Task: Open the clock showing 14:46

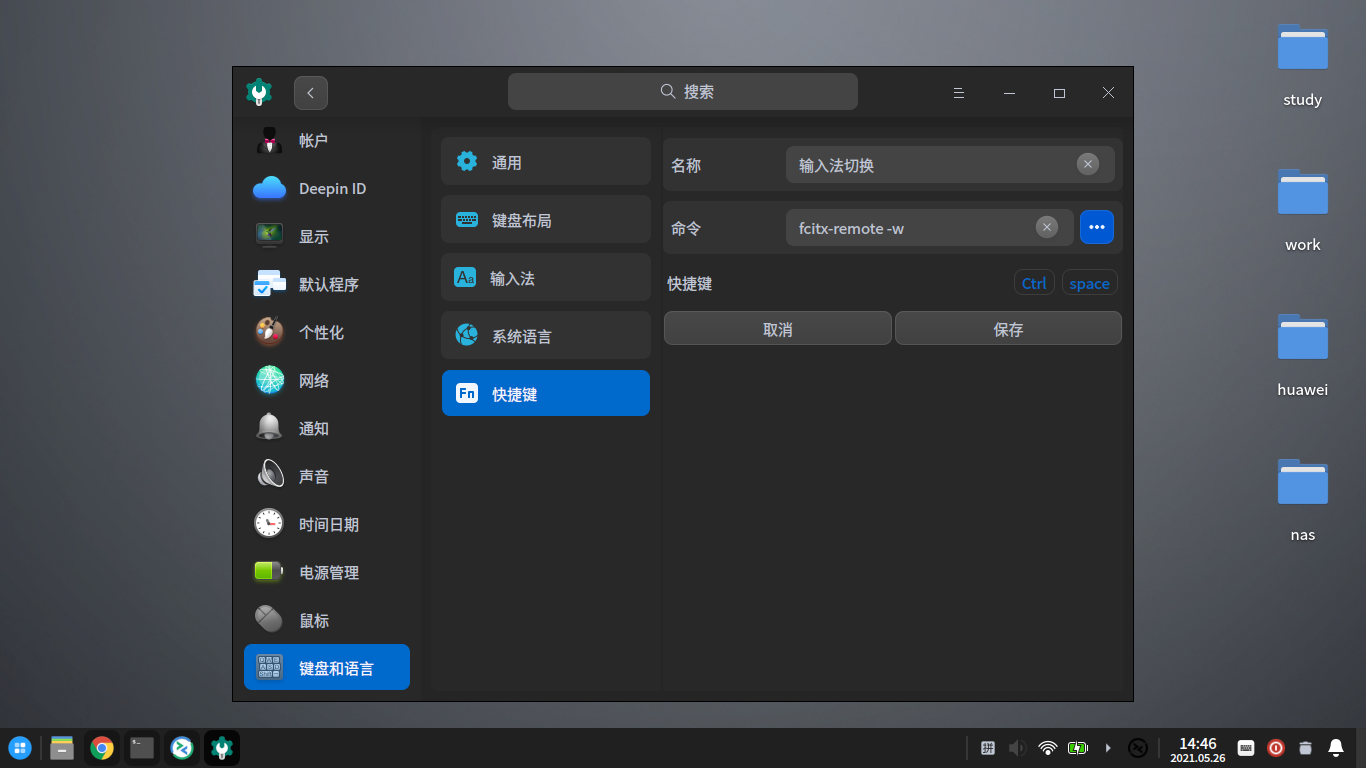Action: [1198, 749]
